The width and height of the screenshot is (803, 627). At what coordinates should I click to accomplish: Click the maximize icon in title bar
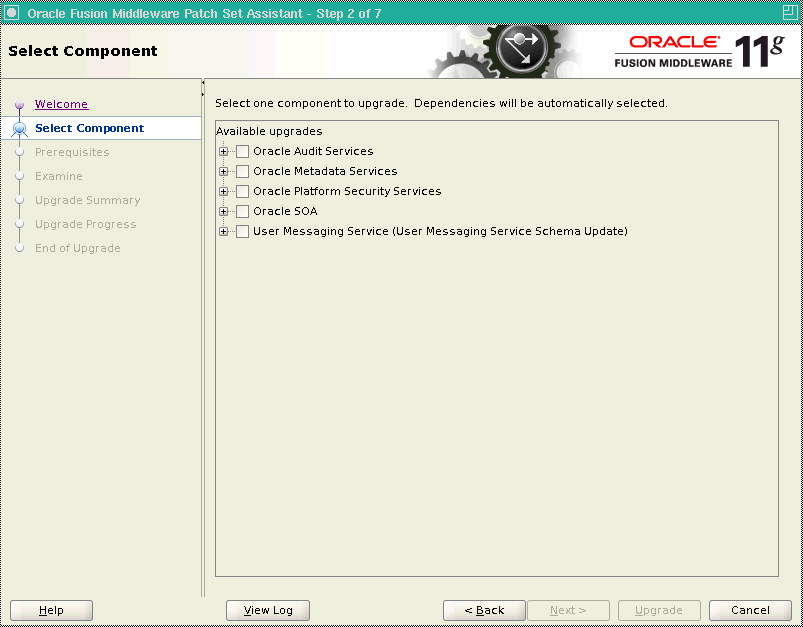coord(790,13)
